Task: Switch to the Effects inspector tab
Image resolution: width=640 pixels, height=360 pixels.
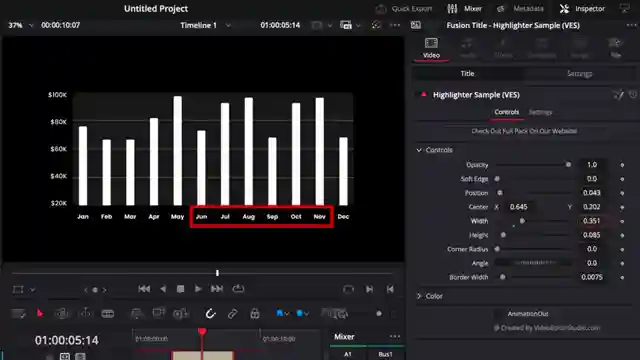Action: 503,48
